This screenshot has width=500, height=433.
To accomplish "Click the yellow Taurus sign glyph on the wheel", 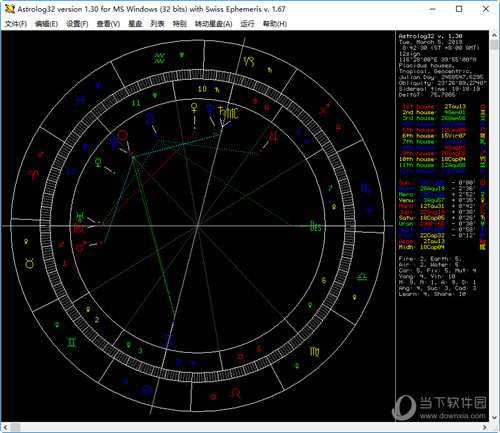I will 30,264.
